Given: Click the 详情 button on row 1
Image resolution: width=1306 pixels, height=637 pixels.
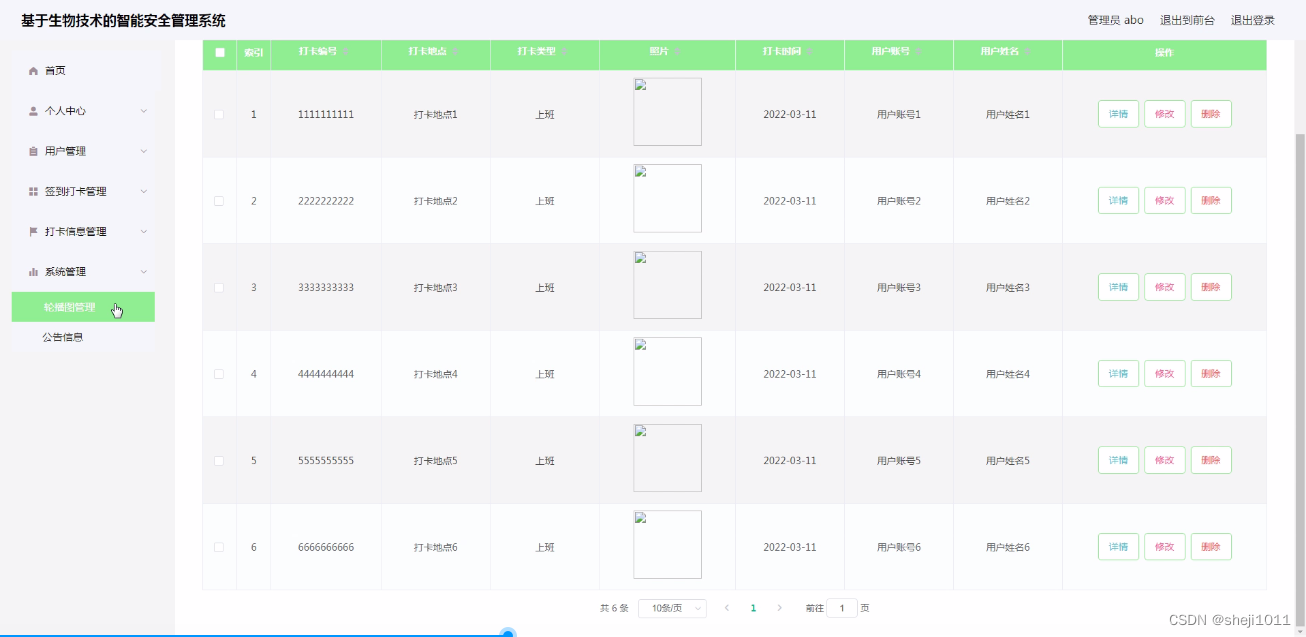Looking at the screenshot, I should click(1118, 114).
